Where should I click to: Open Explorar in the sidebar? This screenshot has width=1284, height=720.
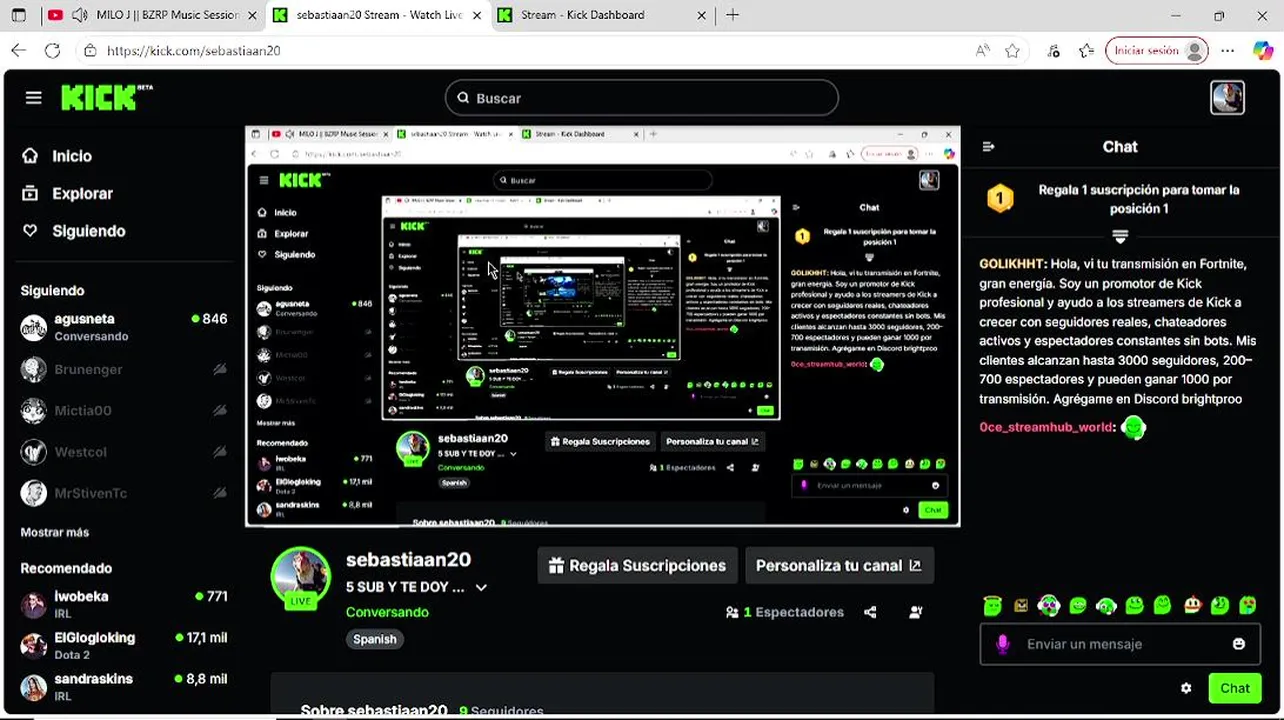click(68, 194)
